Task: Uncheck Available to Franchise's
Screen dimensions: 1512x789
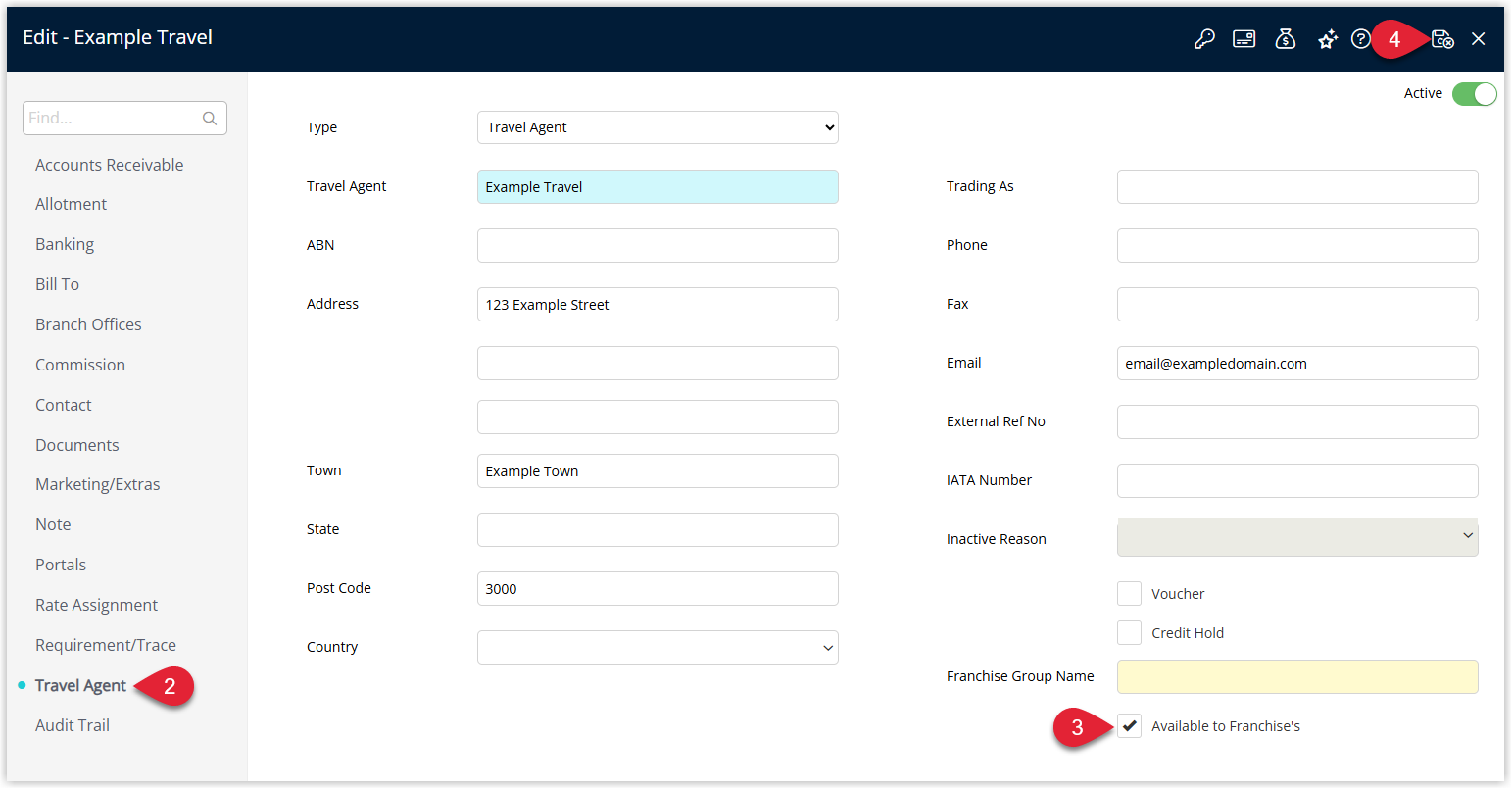Action: tap(1130, 726)
